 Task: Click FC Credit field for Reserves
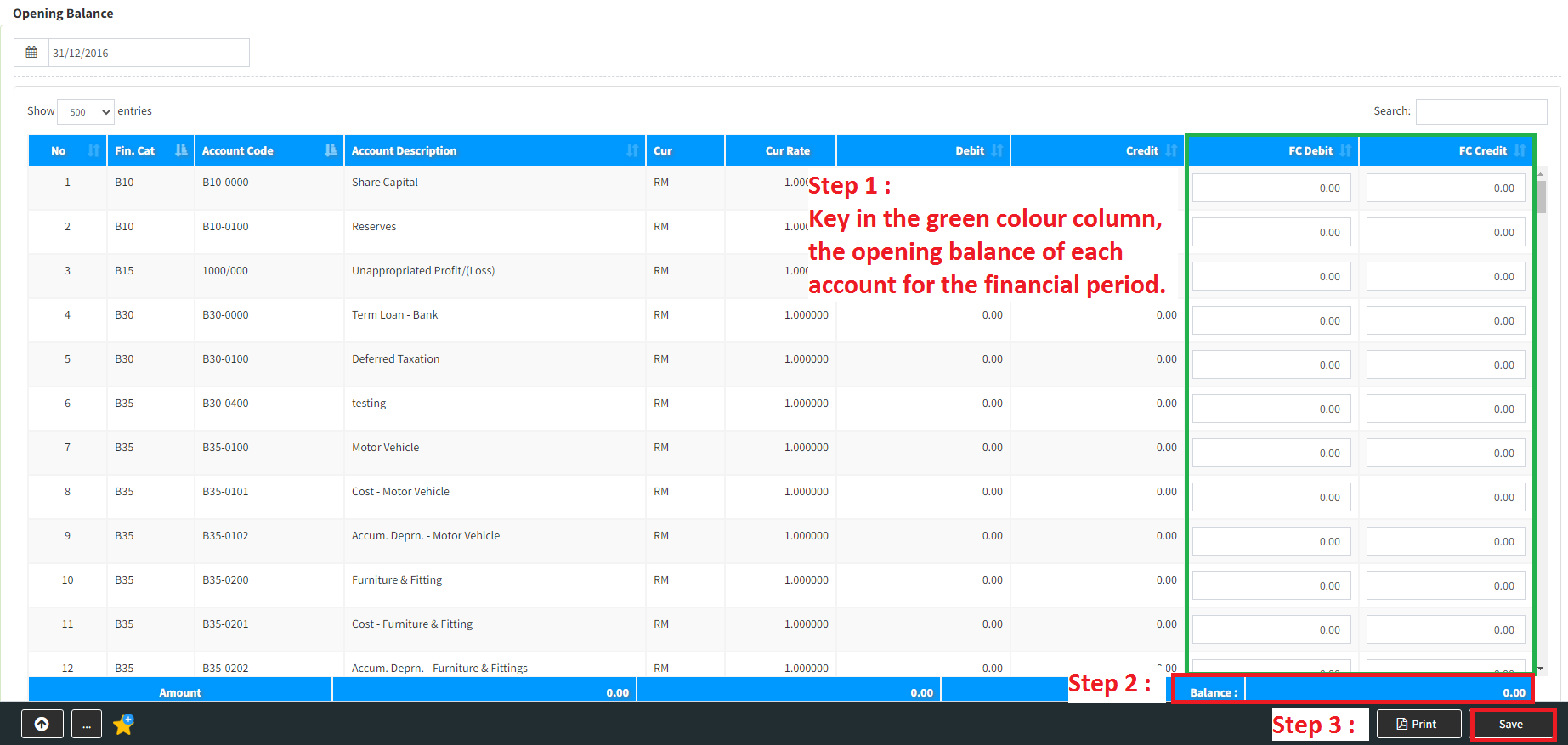tap(1445, 232)
